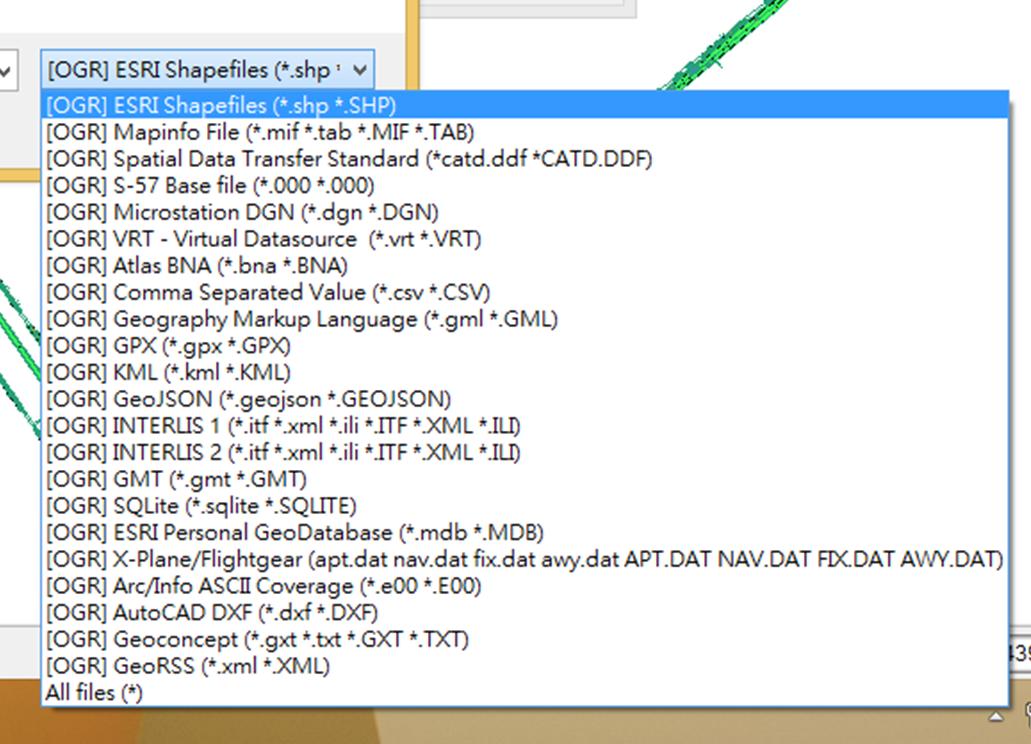This screenshot has width=1031, height=744.
Task: Select SQLite (*.sqlite) format
Action: click(525, 505)
